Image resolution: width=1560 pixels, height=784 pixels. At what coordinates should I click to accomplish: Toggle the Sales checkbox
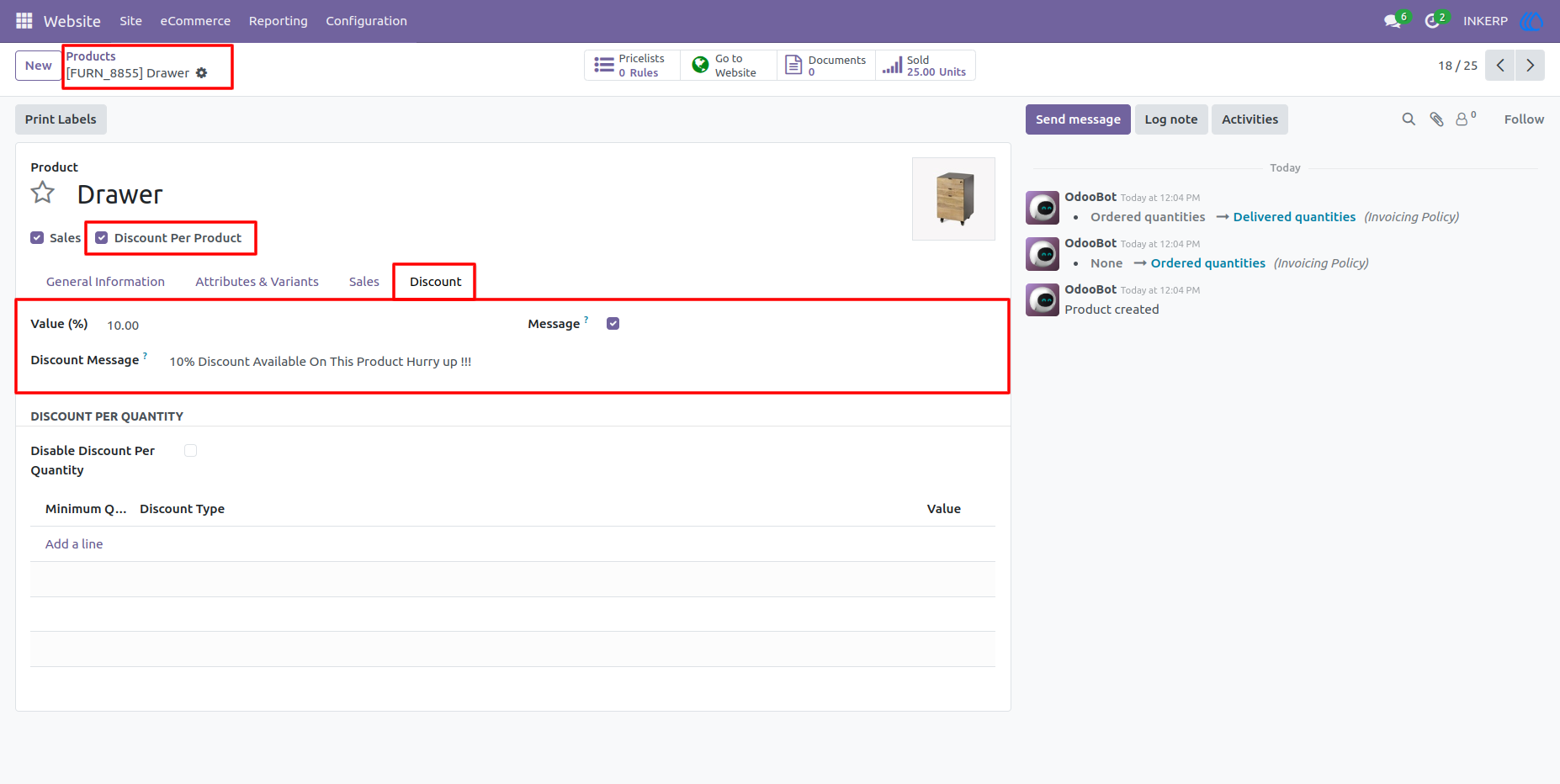(37, 238)
